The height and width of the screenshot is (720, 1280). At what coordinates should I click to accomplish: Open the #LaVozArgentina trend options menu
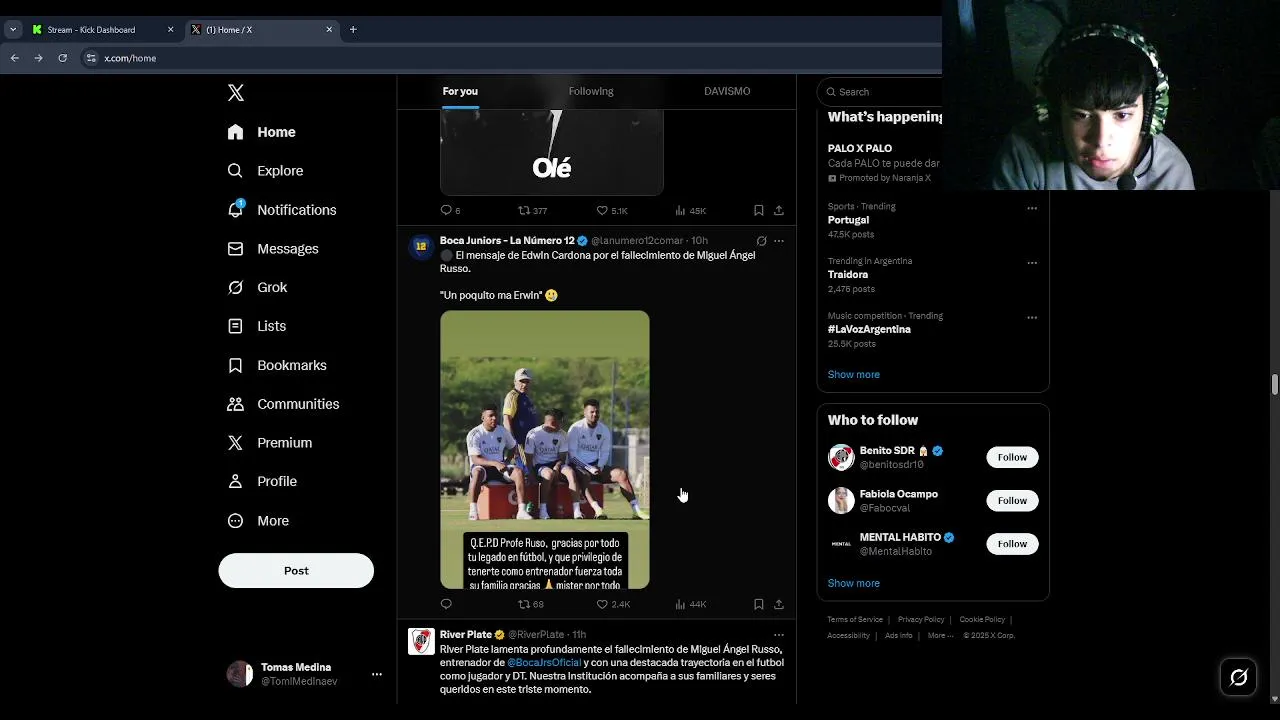(x=1032, y=318)
